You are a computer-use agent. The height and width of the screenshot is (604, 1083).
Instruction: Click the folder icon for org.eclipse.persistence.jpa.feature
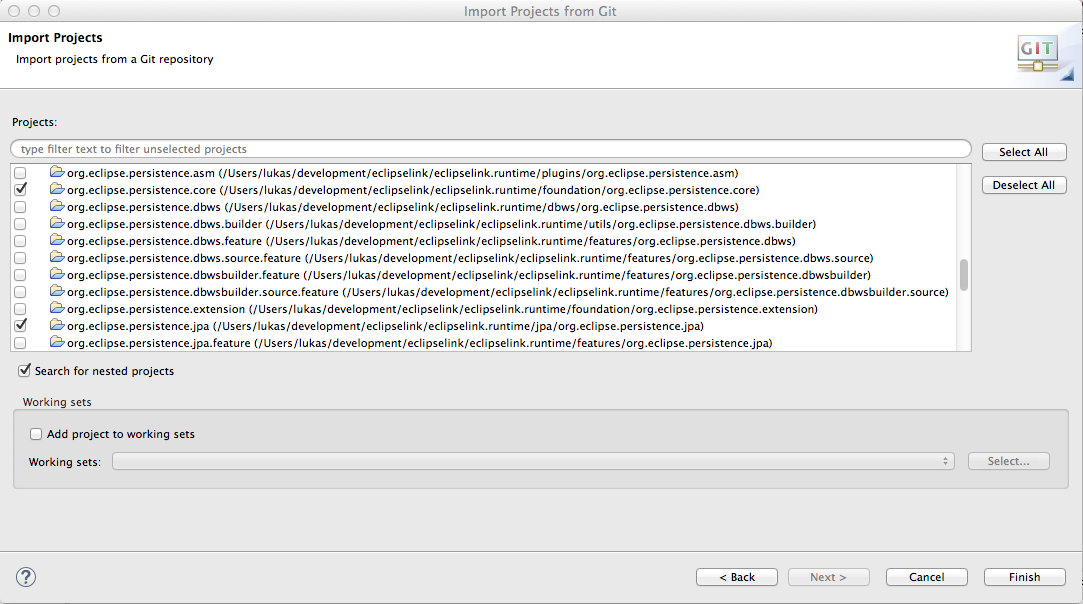tap(57, 342)
